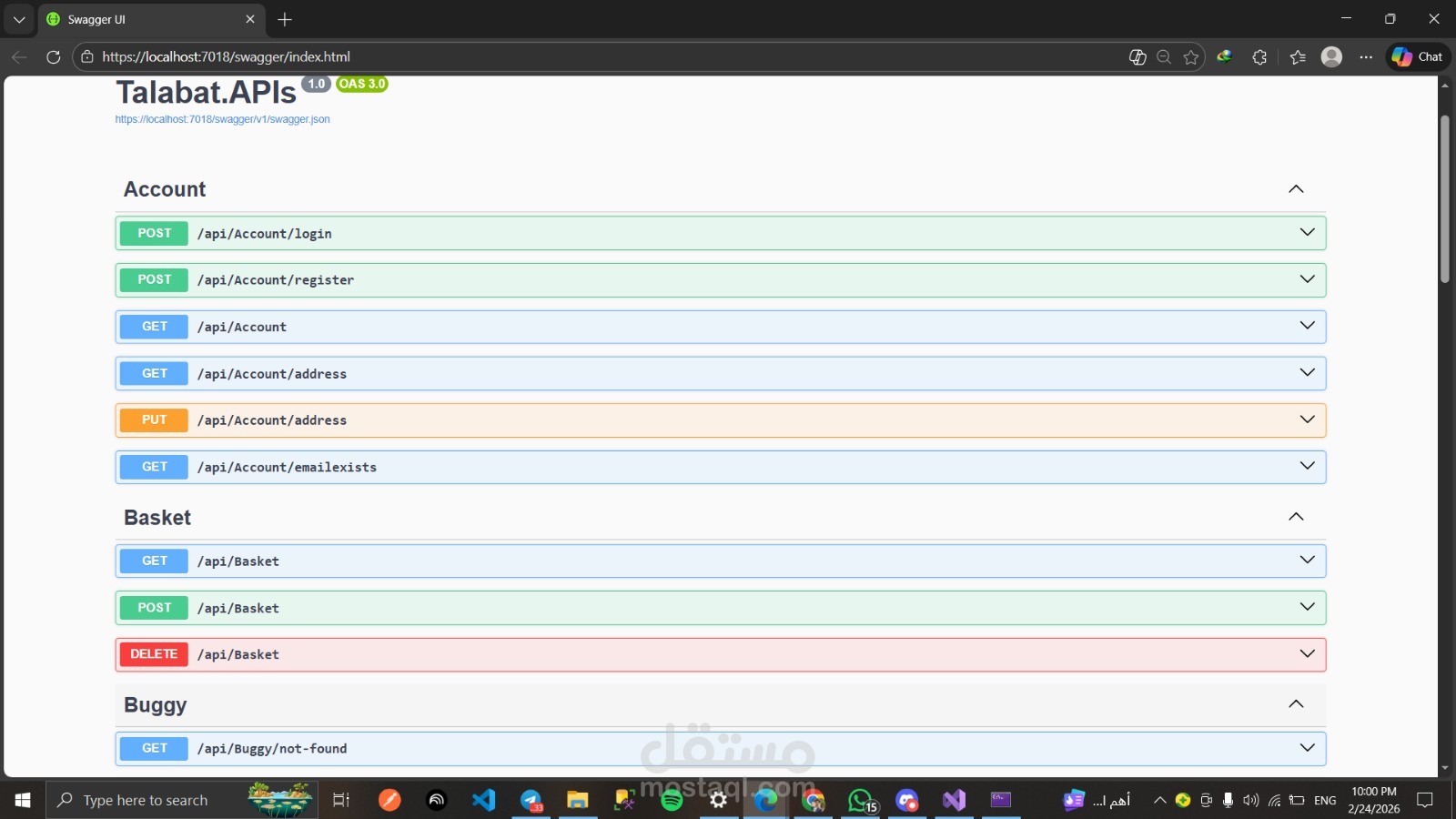This screenshot has width=1456, height=819.
Task: Open the Extensions puzzle icon
Action: pos(1259,57)
